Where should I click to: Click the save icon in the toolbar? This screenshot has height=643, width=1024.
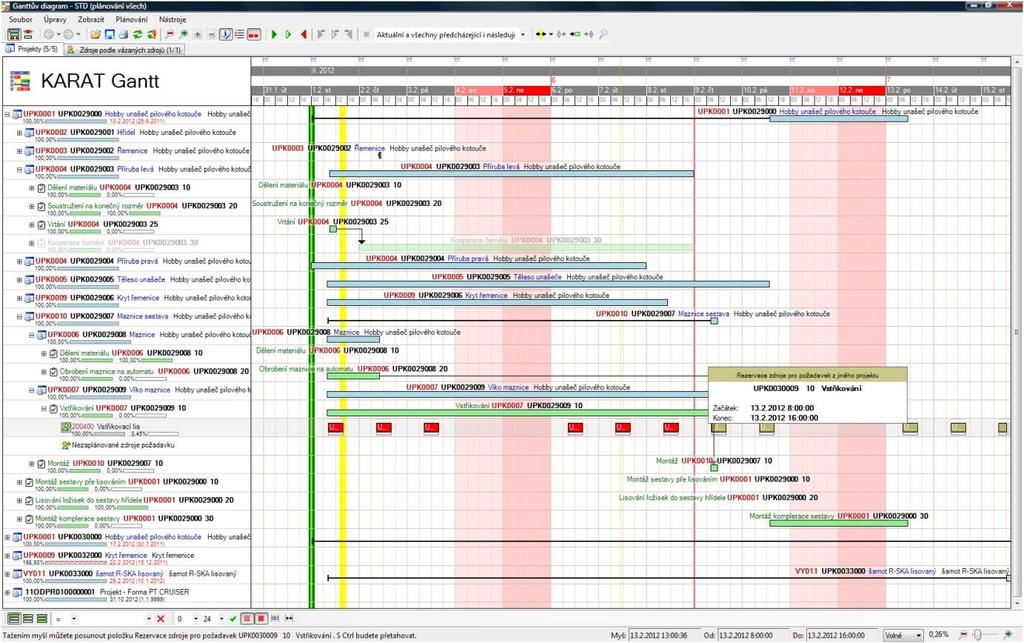(109, 34)
